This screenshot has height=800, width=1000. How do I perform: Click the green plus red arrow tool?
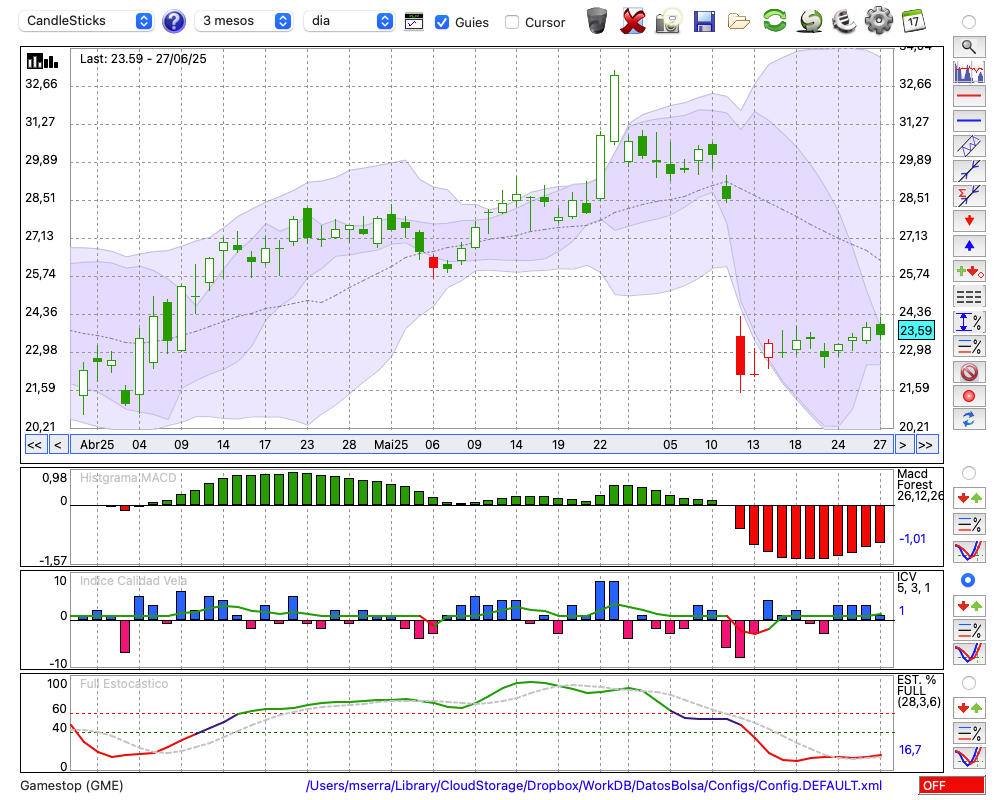[x=969, y=271]
